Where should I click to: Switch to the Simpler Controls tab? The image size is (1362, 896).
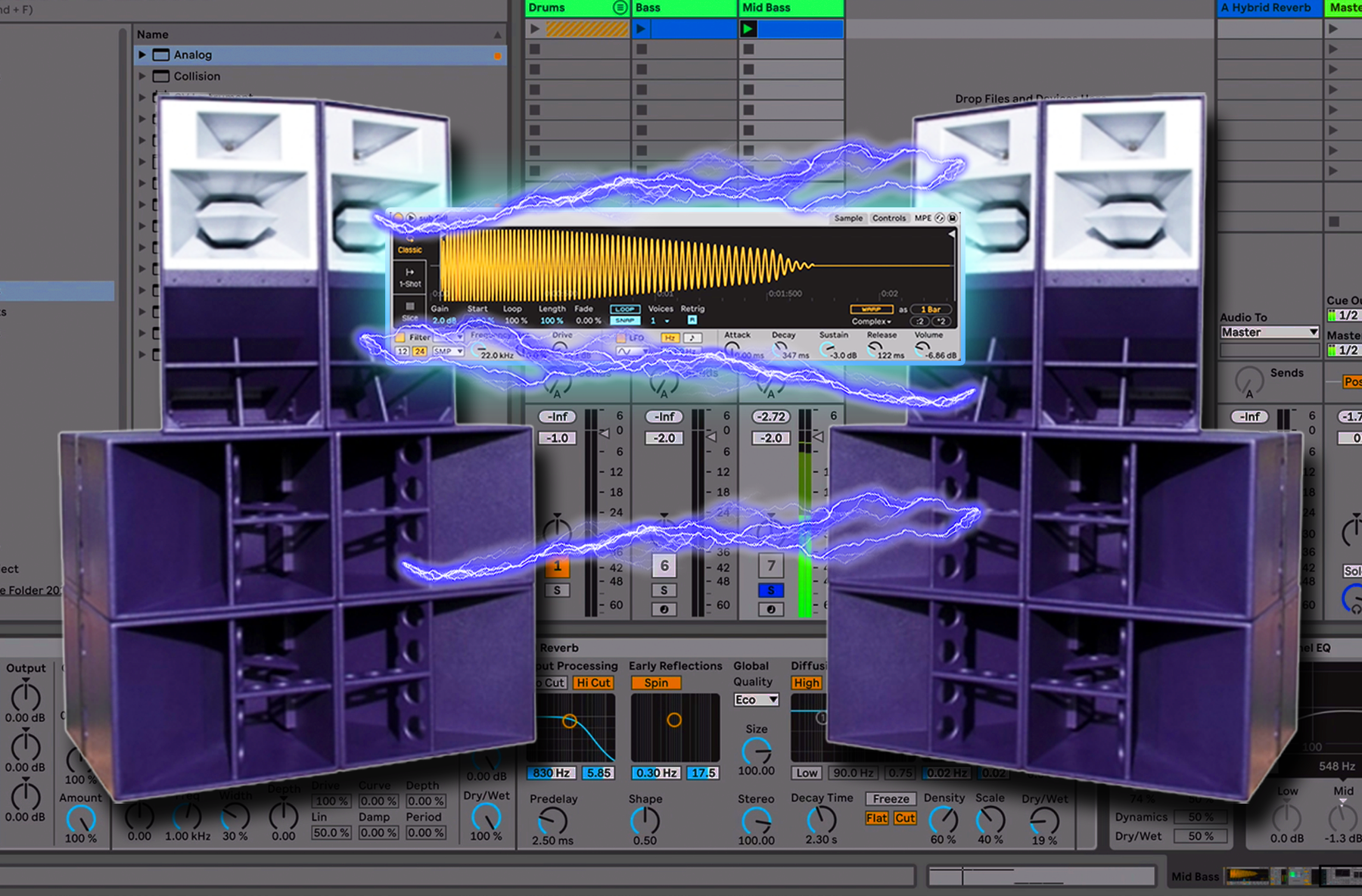(x=888, y=218)
